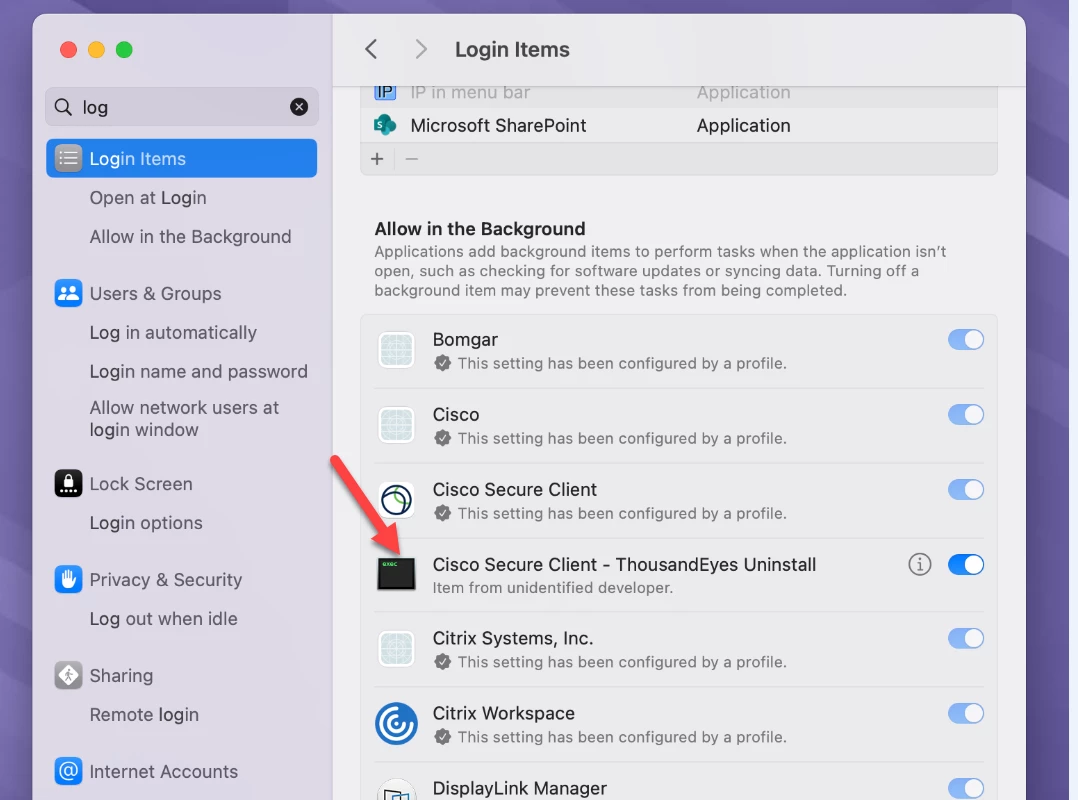Open 'Allow in the Background' sidebar result
Image resolution: width=1078 pixels, height=800 pixels.
(x=190, y=236)
